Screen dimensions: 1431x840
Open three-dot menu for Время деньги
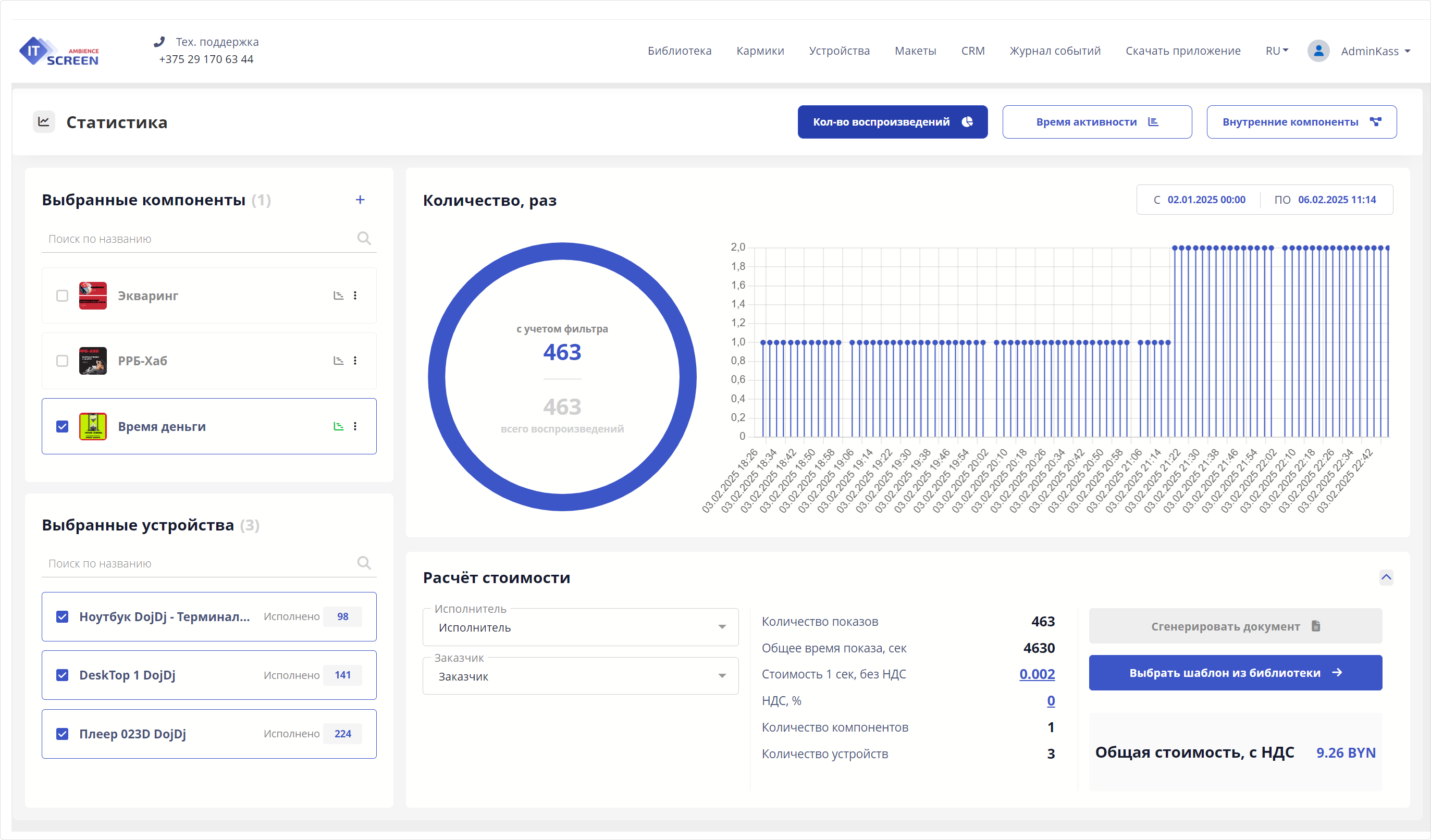coord(355,427)
